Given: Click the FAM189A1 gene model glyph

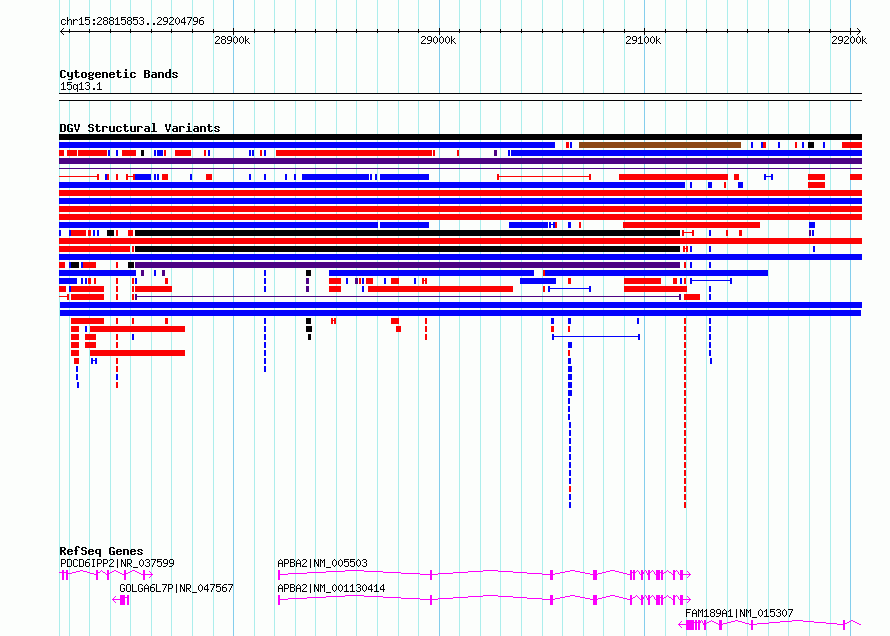Looking at the screenshot, I should [x=770, y=625].
